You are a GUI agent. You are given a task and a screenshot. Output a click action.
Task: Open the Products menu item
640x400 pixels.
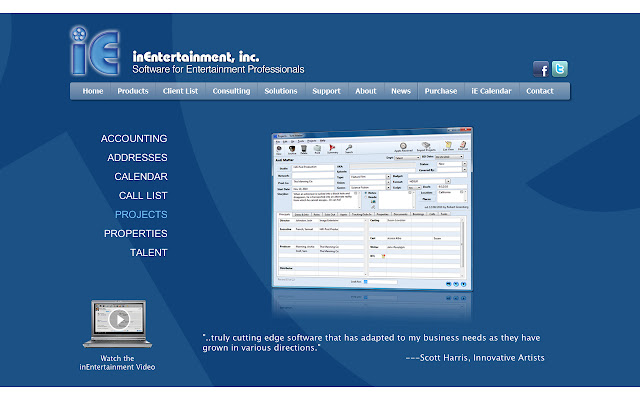tap(133, 91)
